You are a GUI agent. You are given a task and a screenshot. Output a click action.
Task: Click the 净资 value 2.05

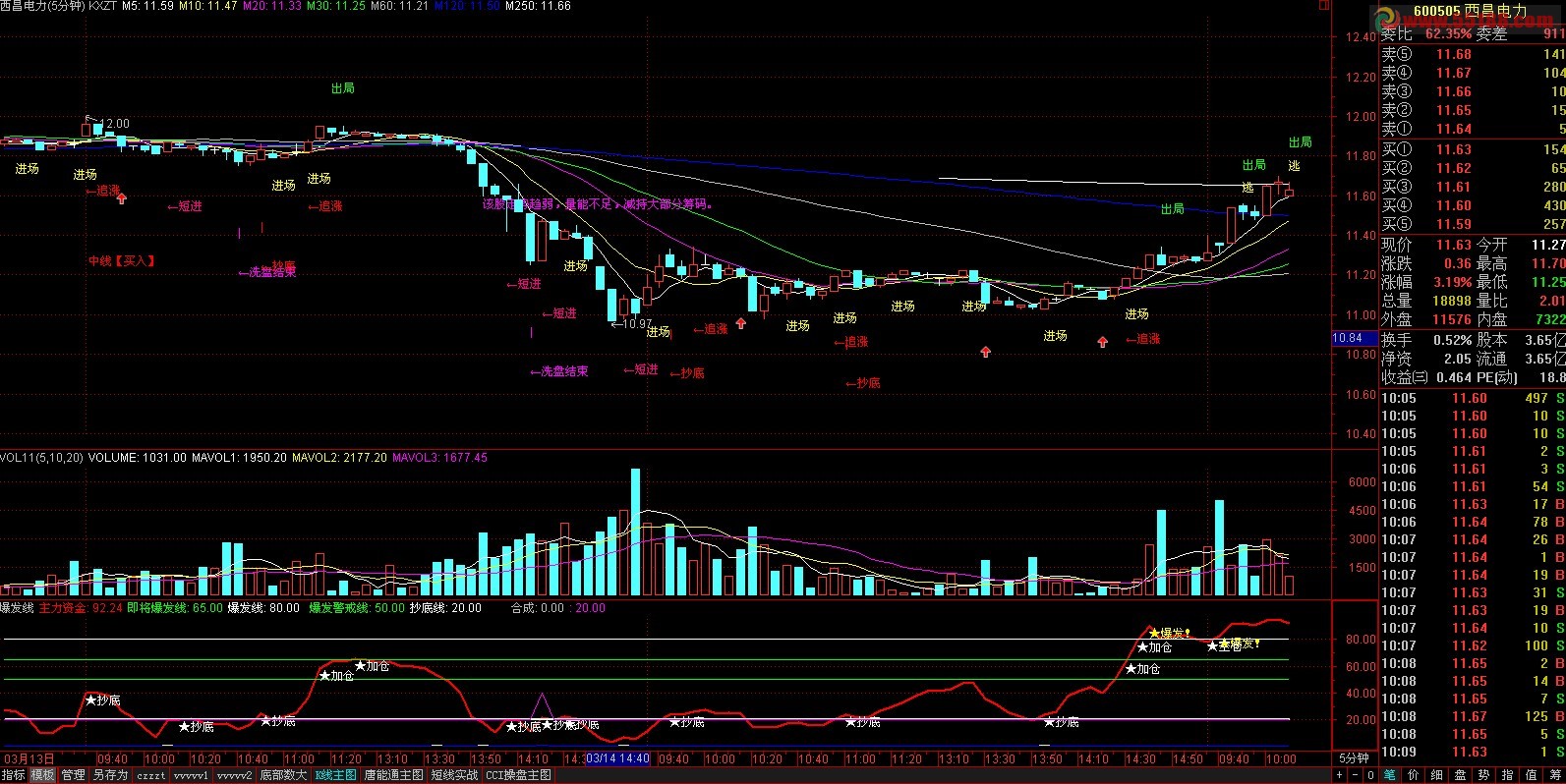point(1457,359)
